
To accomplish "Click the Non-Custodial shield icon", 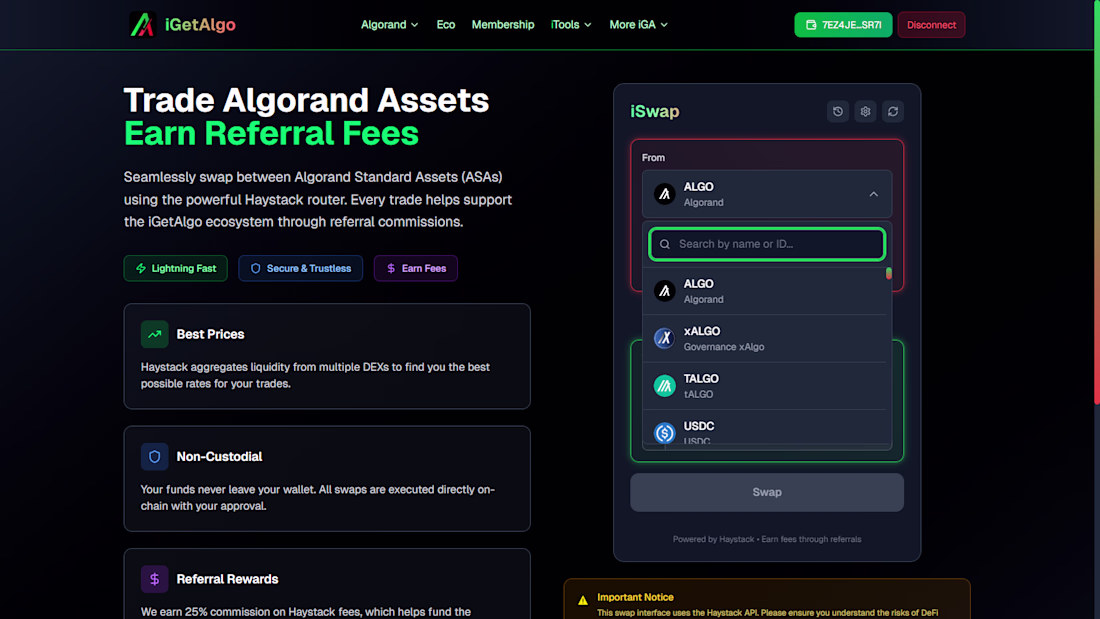I will coord(154,457).
